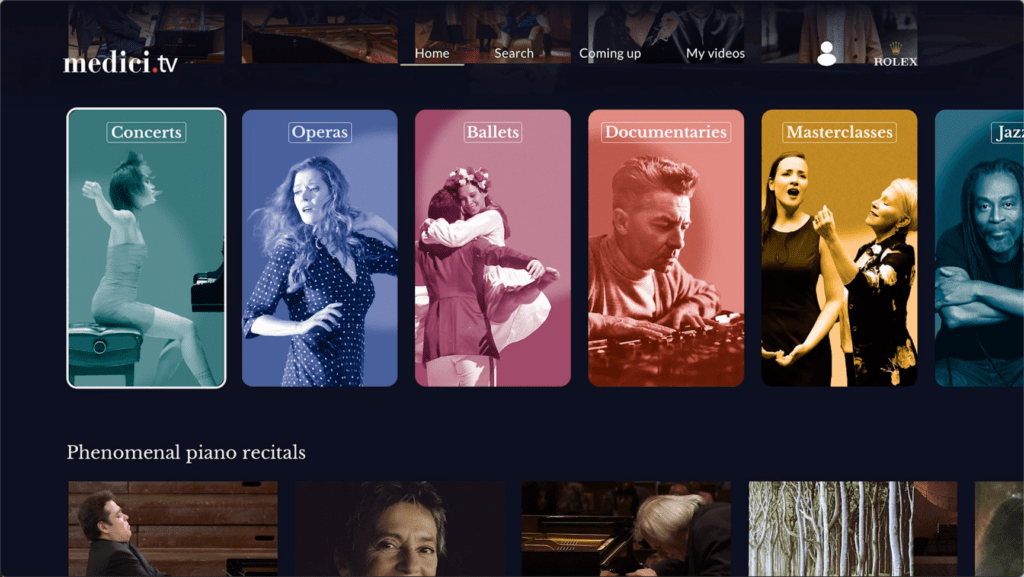
Task: Open the Search tab
Action: click(513, 54)
